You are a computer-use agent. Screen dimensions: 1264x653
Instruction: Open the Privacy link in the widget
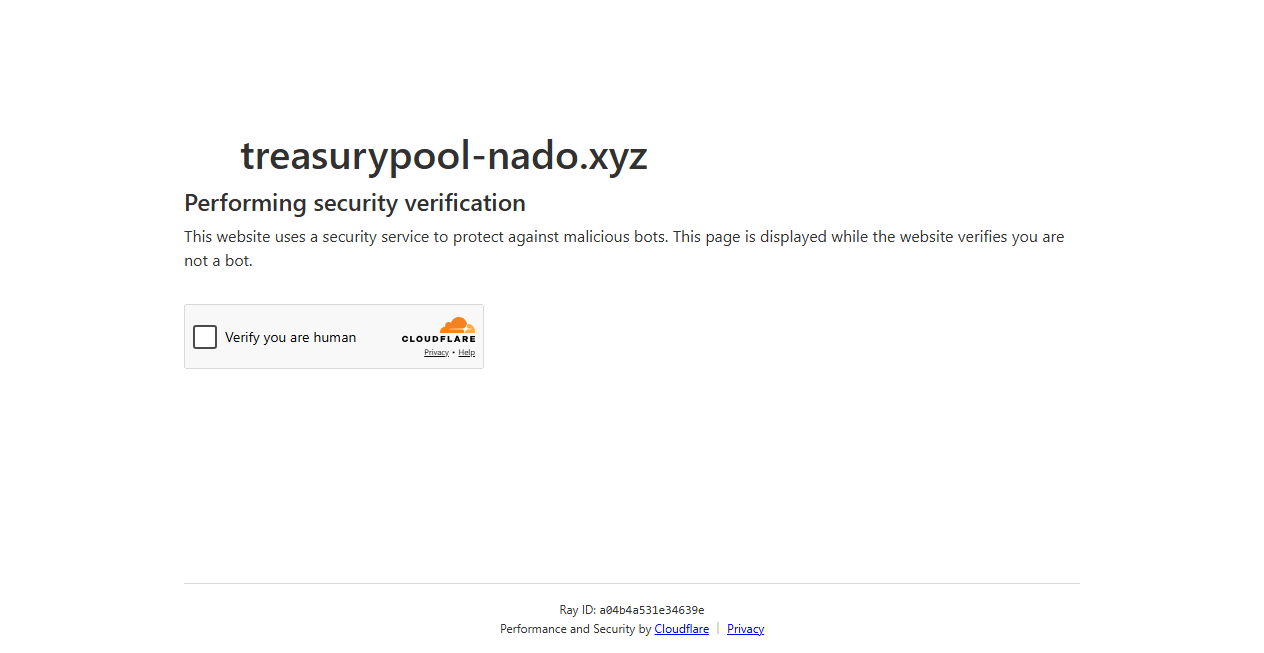pyautogui.click(x=436, y=353)
